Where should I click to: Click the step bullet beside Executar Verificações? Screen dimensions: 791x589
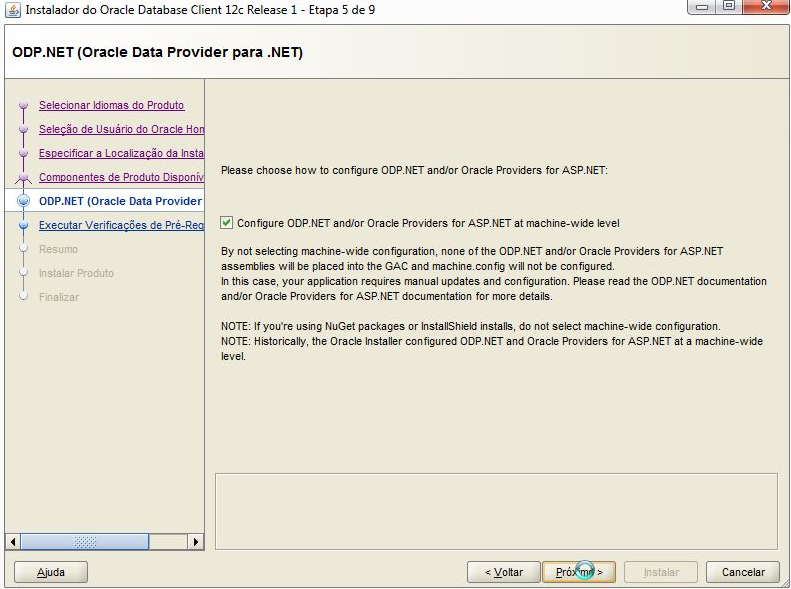23,225
